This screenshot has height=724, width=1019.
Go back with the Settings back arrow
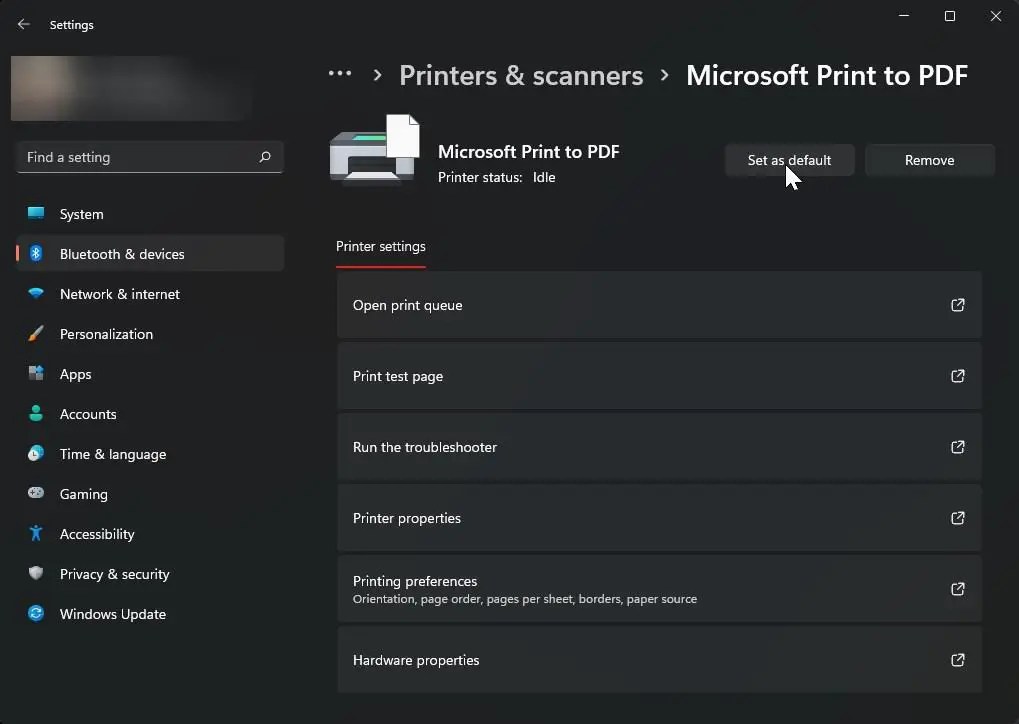[23, 24]
